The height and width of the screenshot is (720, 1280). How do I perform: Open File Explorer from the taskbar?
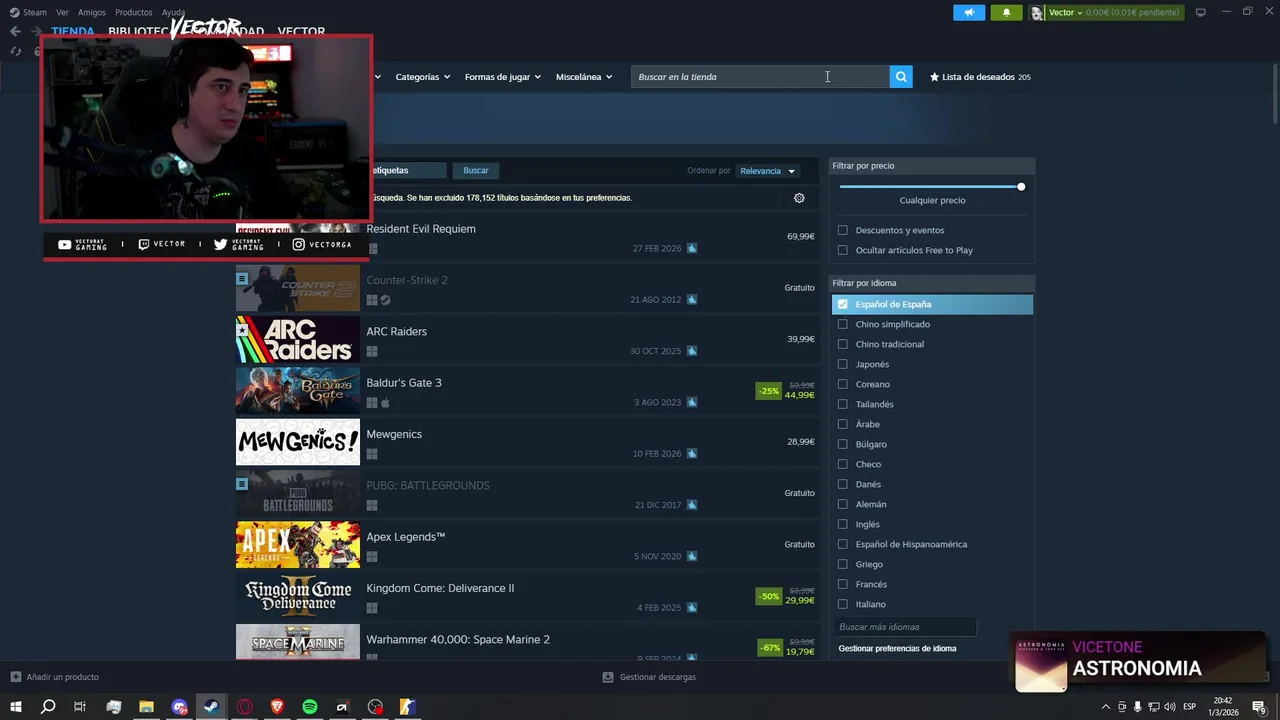[x=146, y=707]
